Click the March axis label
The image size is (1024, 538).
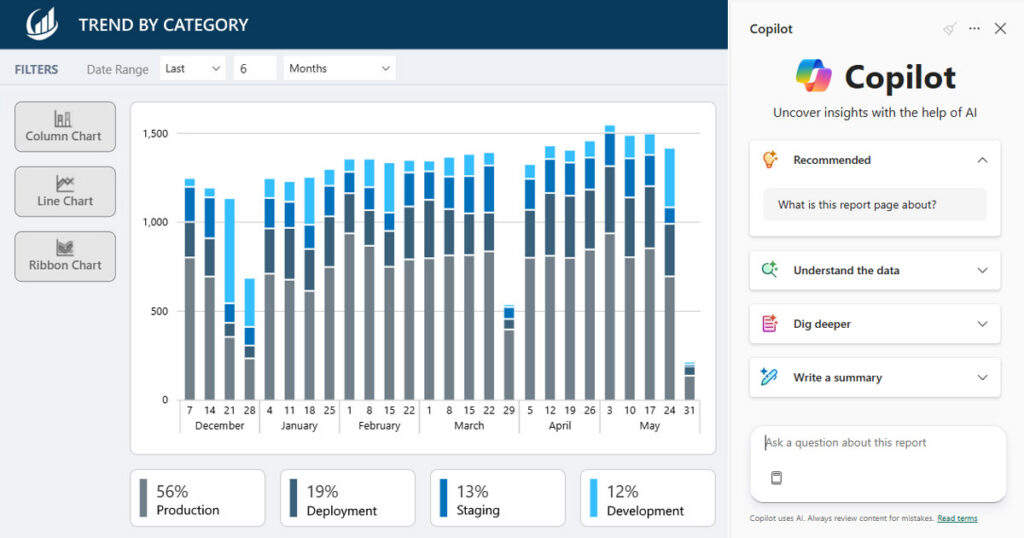(469, 426)
